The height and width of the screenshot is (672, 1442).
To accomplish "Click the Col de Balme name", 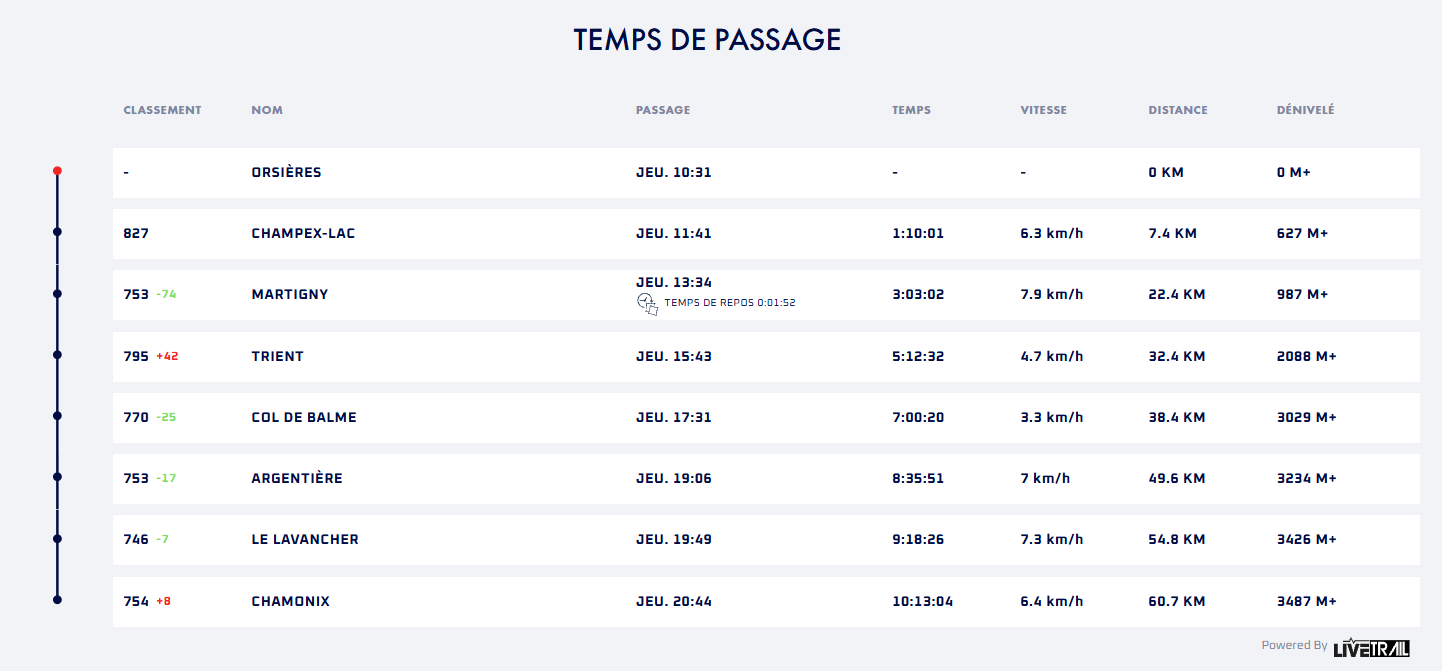I will point(304,417).
